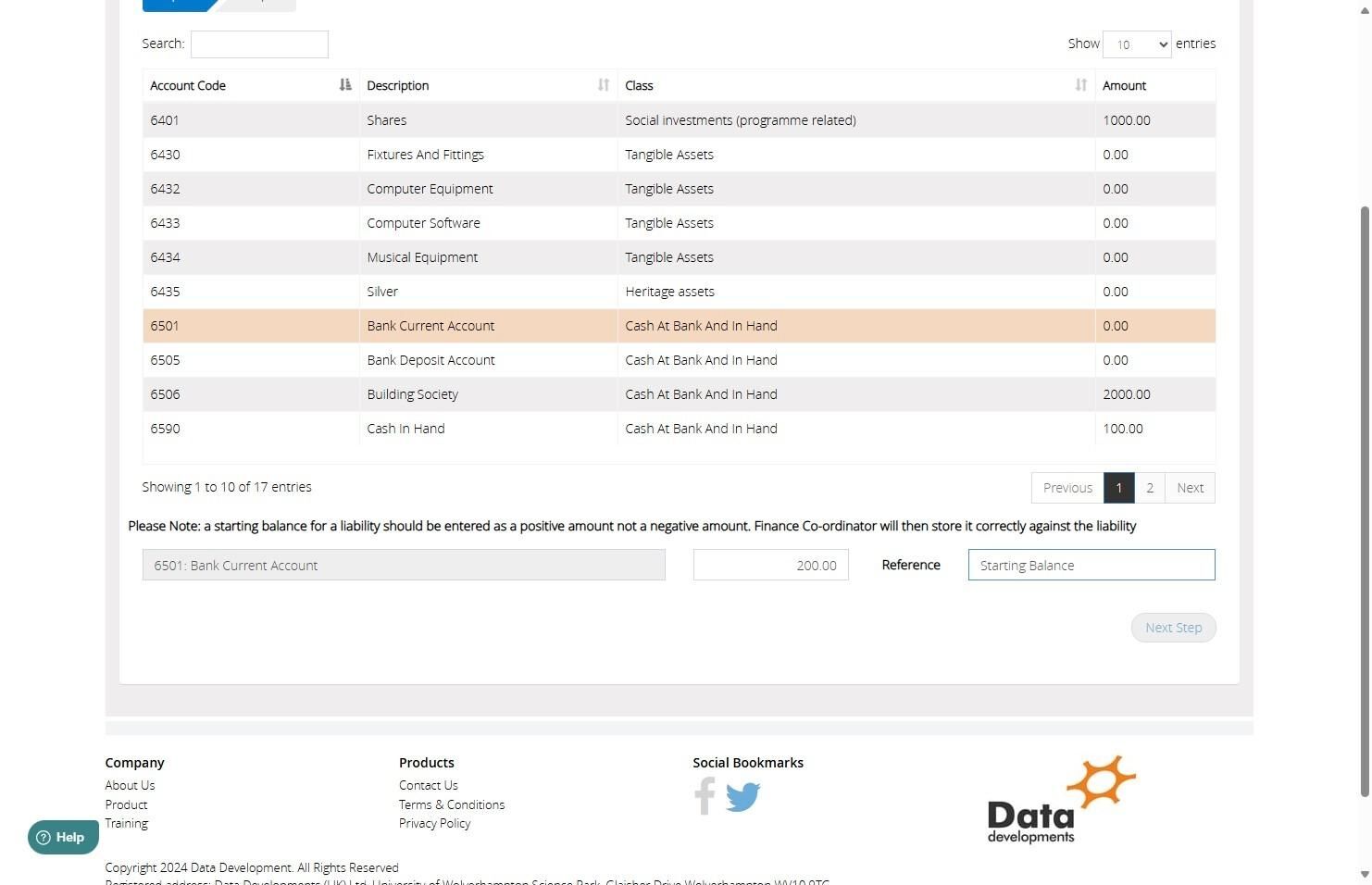Image resolution: width=1372 pixels, height=885 pixels.
Task: Click the Next pagination button
Action: click(1191, 488)
